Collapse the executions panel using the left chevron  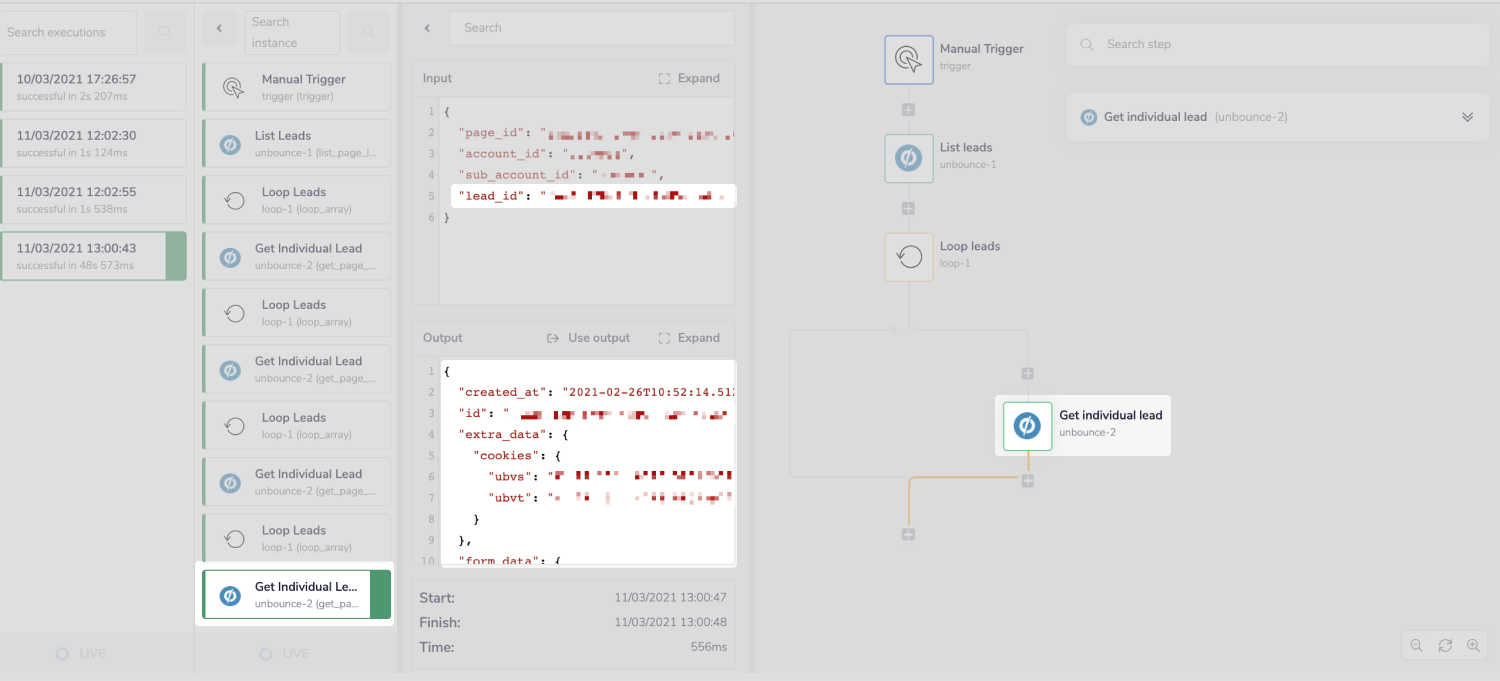219,28
